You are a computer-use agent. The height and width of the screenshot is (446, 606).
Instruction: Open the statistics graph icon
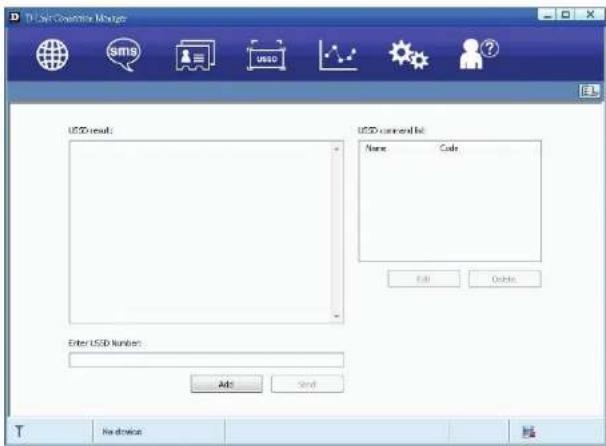pyautogui.click(x=338, y=56)
